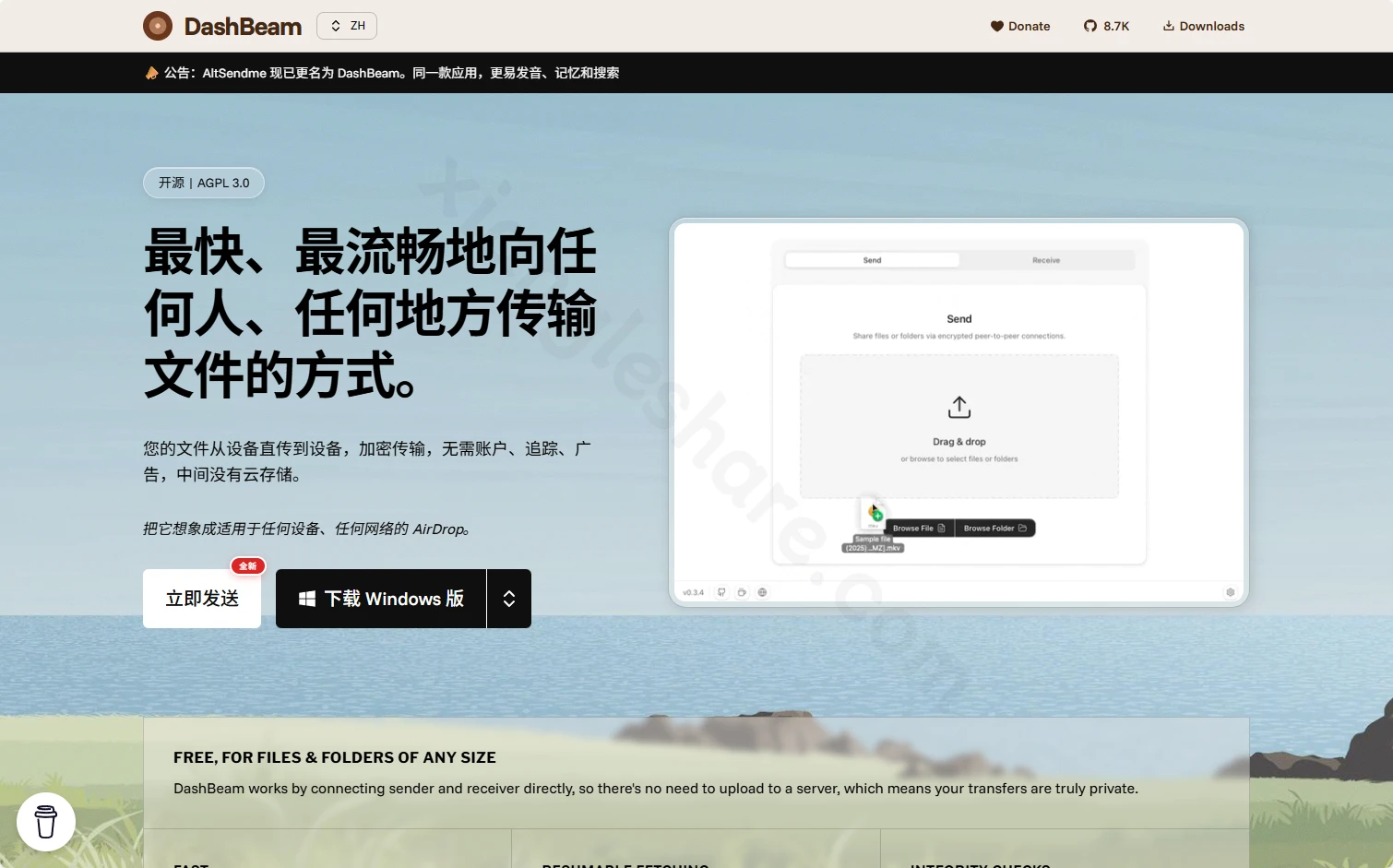Click the Share files or folders description text
Image resolution: width=1393 pixels, height=868 pixels.
pos(959,336)
